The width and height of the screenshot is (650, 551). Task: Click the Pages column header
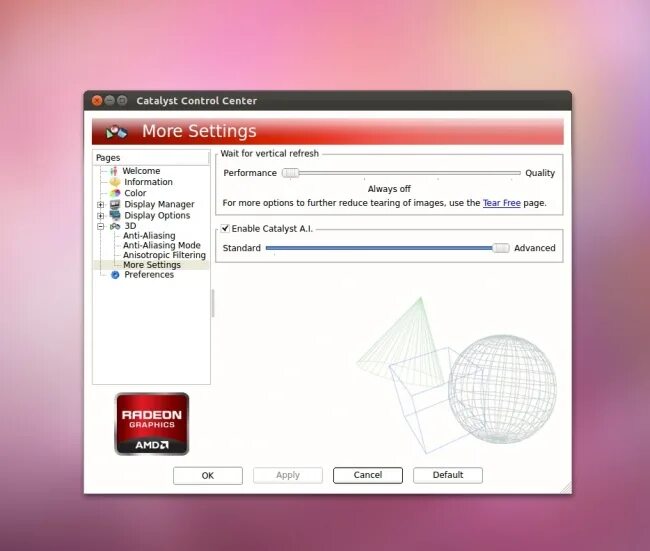pos(151,158)
